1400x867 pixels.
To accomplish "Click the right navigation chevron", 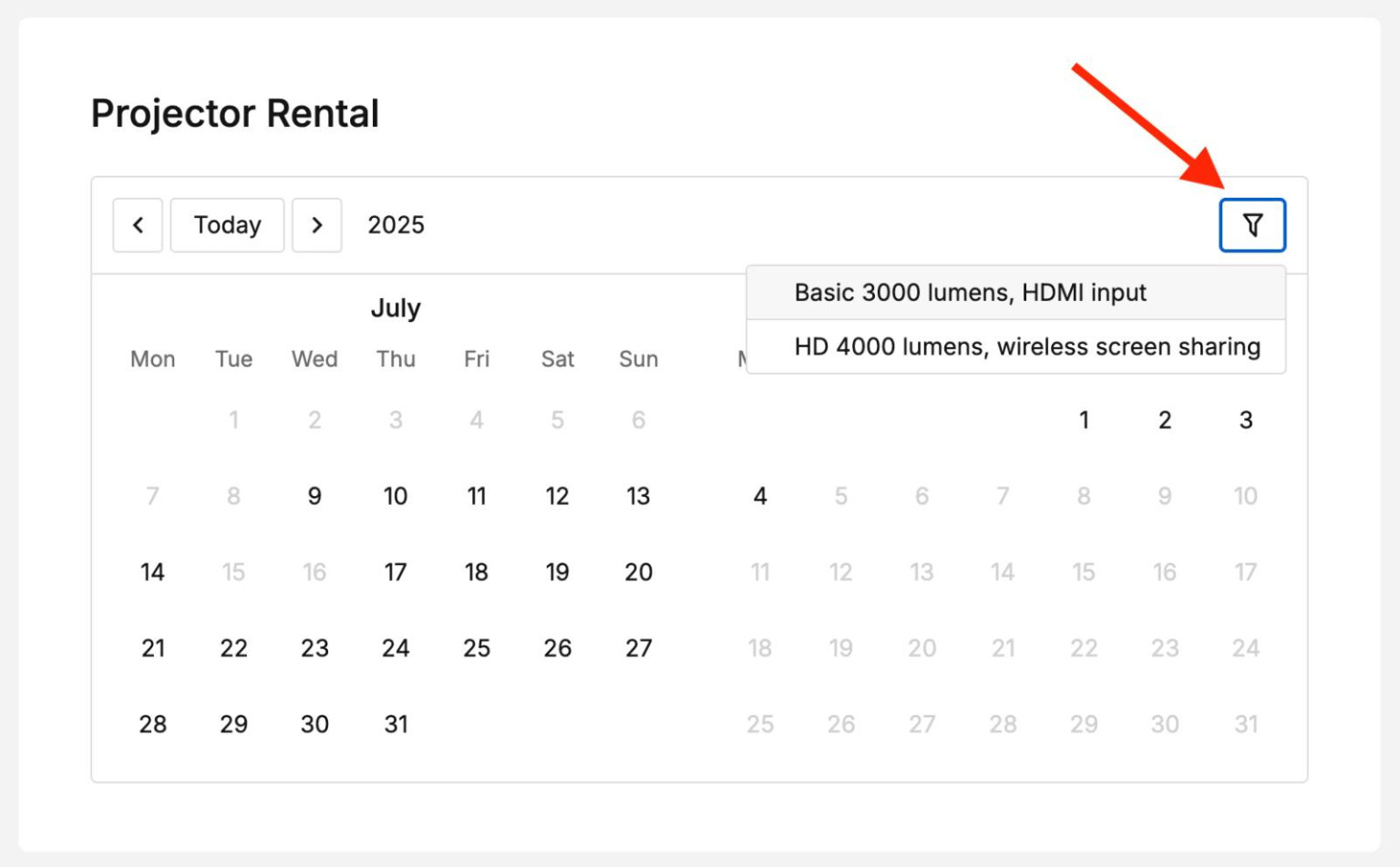I will pos(317,225).
